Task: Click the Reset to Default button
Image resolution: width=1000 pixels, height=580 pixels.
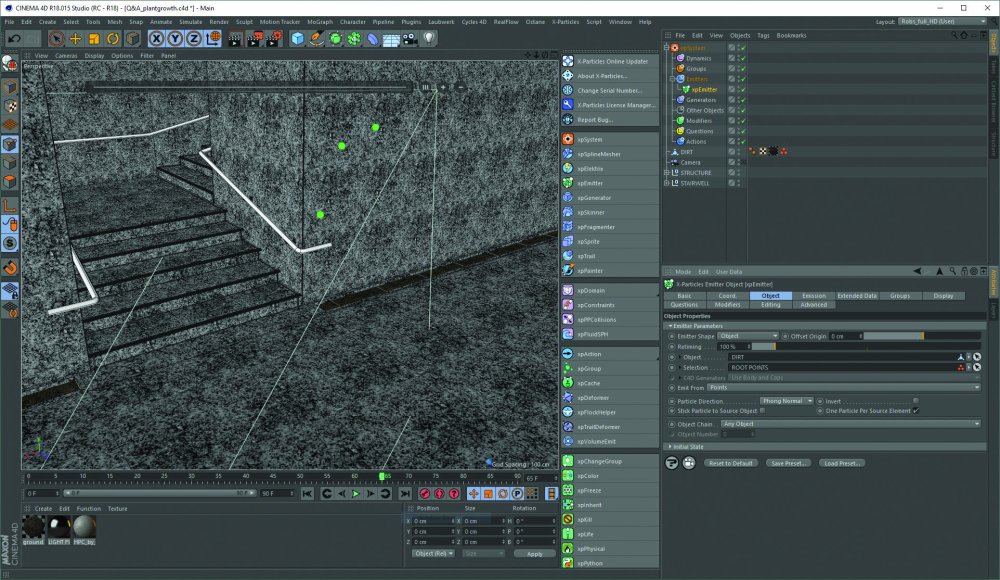Action: click(730, 463)
